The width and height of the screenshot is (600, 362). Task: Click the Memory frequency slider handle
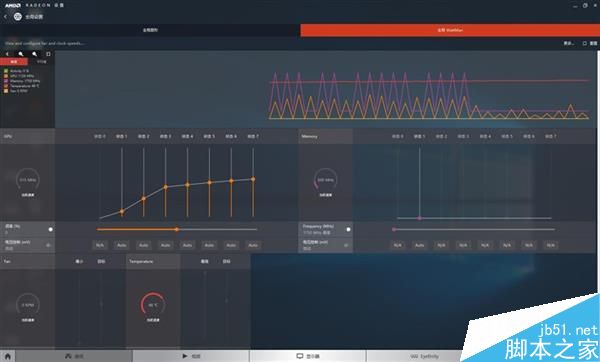point(394,230)
